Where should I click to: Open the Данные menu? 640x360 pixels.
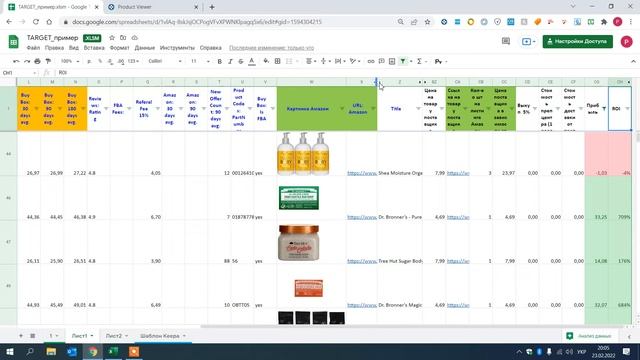pyautogui.click(x=144, y=48)
